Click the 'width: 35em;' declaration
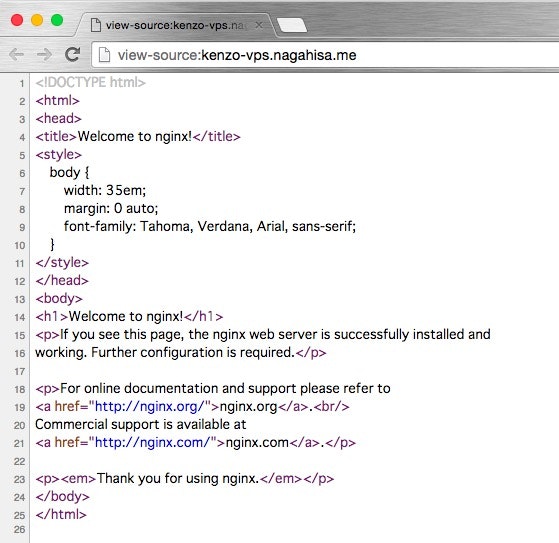Image resolution: width=559 pixels, height=543 pixels. click(105, 190)
